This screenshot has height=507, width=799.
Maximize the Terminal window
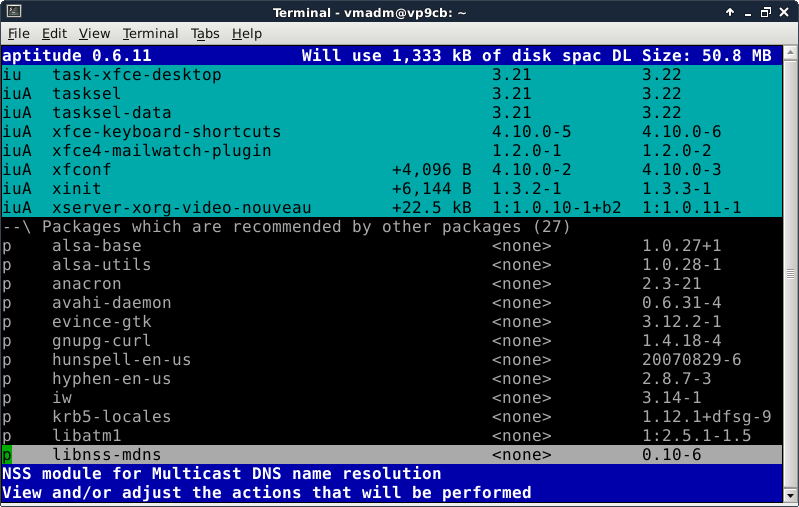point(765,11)
